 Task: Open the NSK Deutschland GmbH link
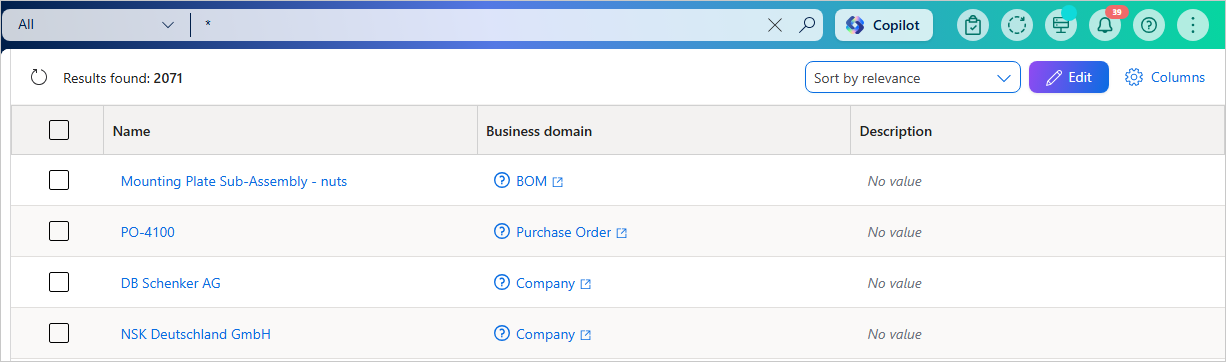click(196, 334)
